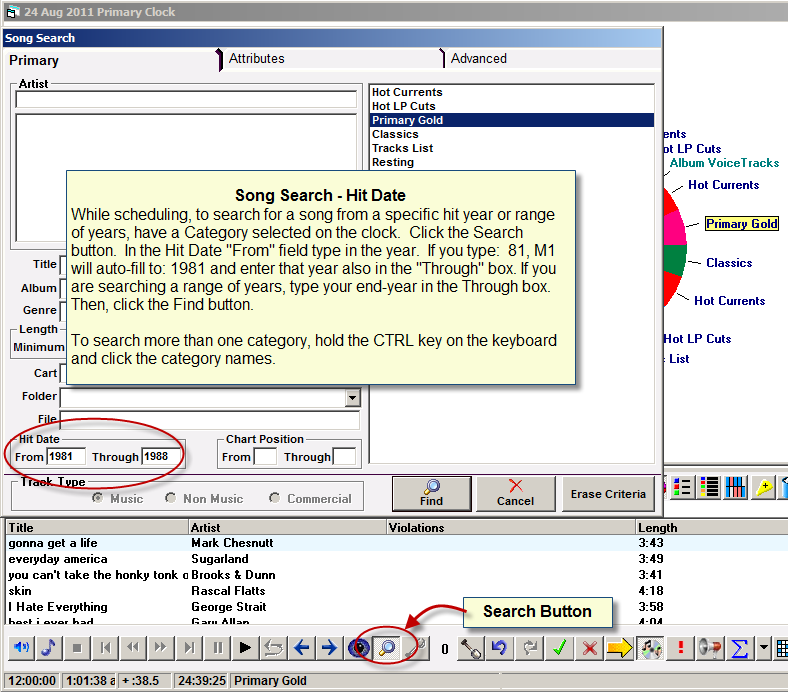Switch to the Advanced tab
788x692 pixels.
[x=478, y=59]
